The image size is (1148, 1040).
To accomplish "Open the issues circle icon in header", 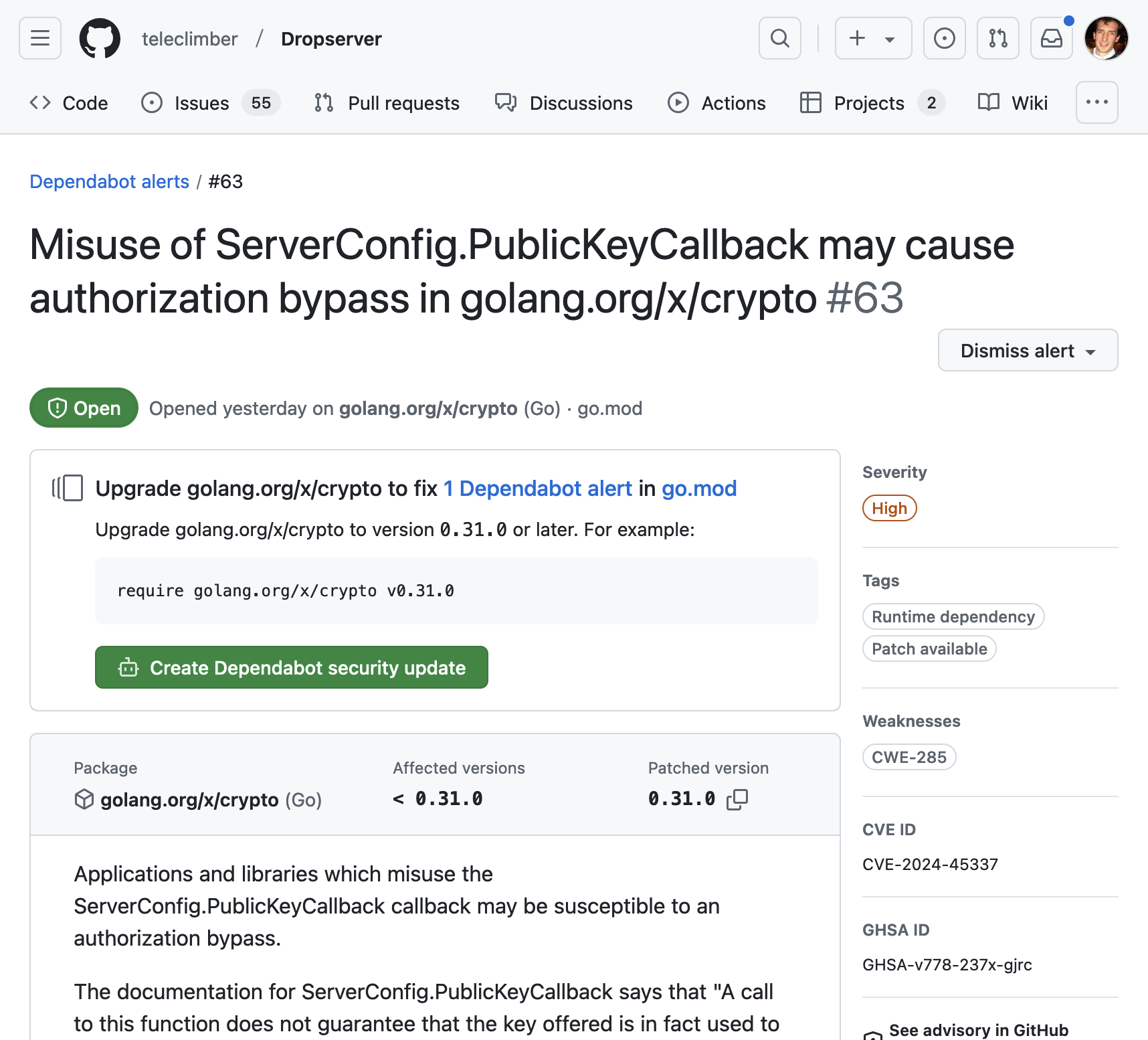I will [x=945, y=38].
